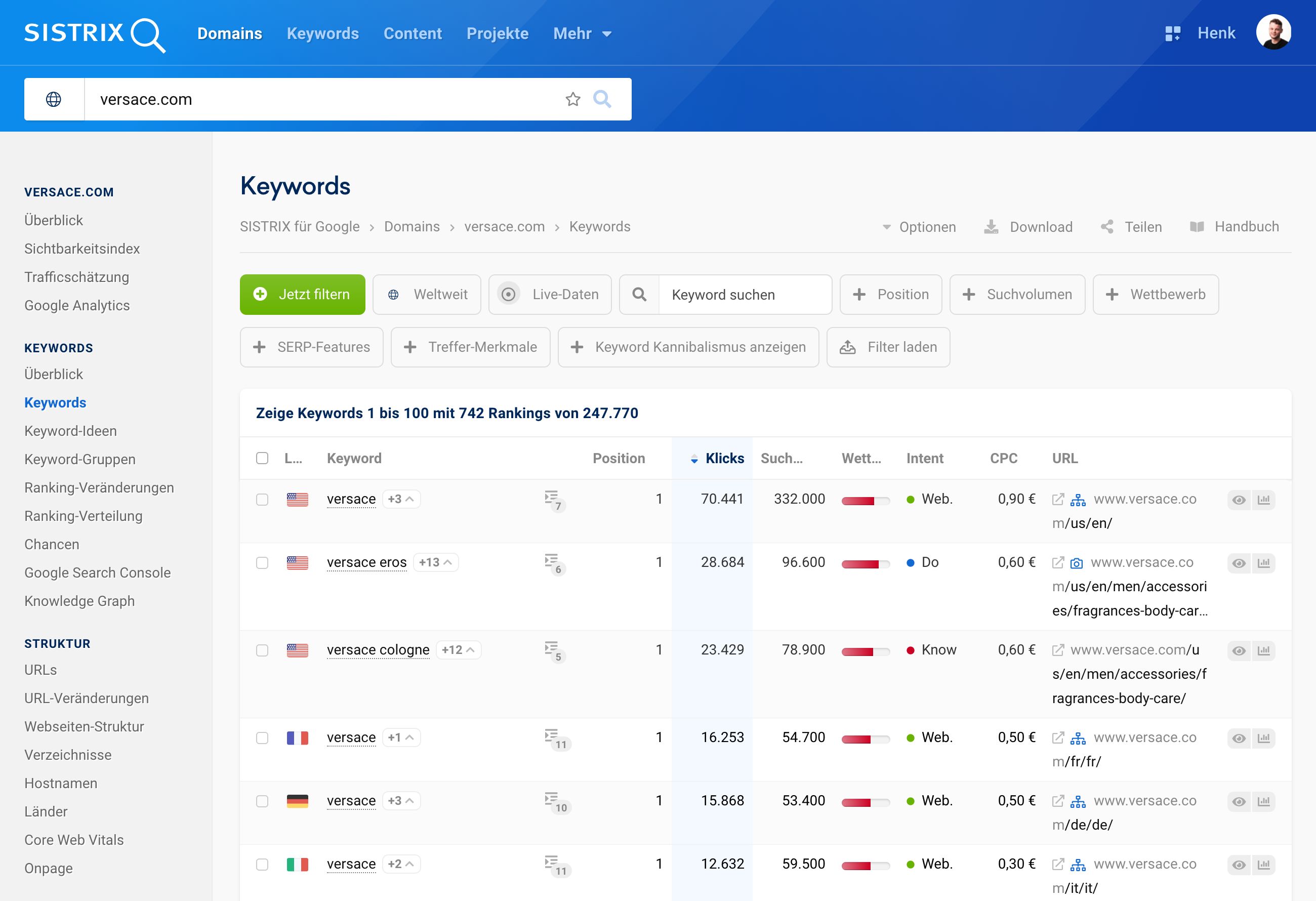1316x901 pixels.
Task: Open the Weltweit country selector
Action: tap(427, 295)
